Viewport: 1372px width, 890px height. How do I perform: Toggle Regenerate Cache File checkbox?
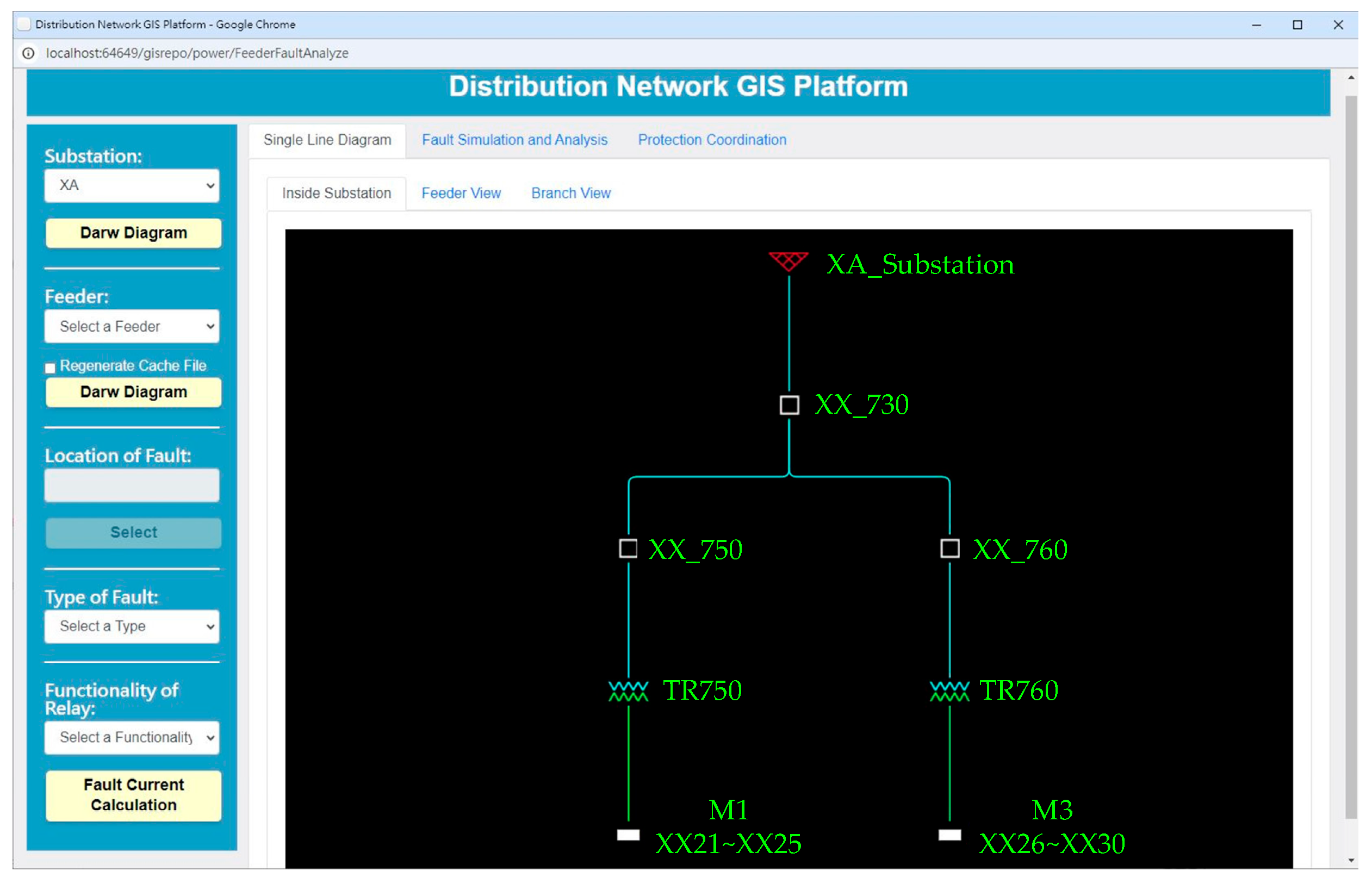[x=50, y=368]
